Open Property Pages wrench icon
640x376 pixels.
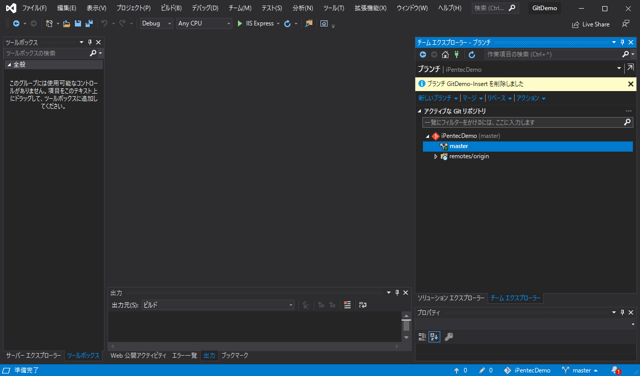point(449,337)
